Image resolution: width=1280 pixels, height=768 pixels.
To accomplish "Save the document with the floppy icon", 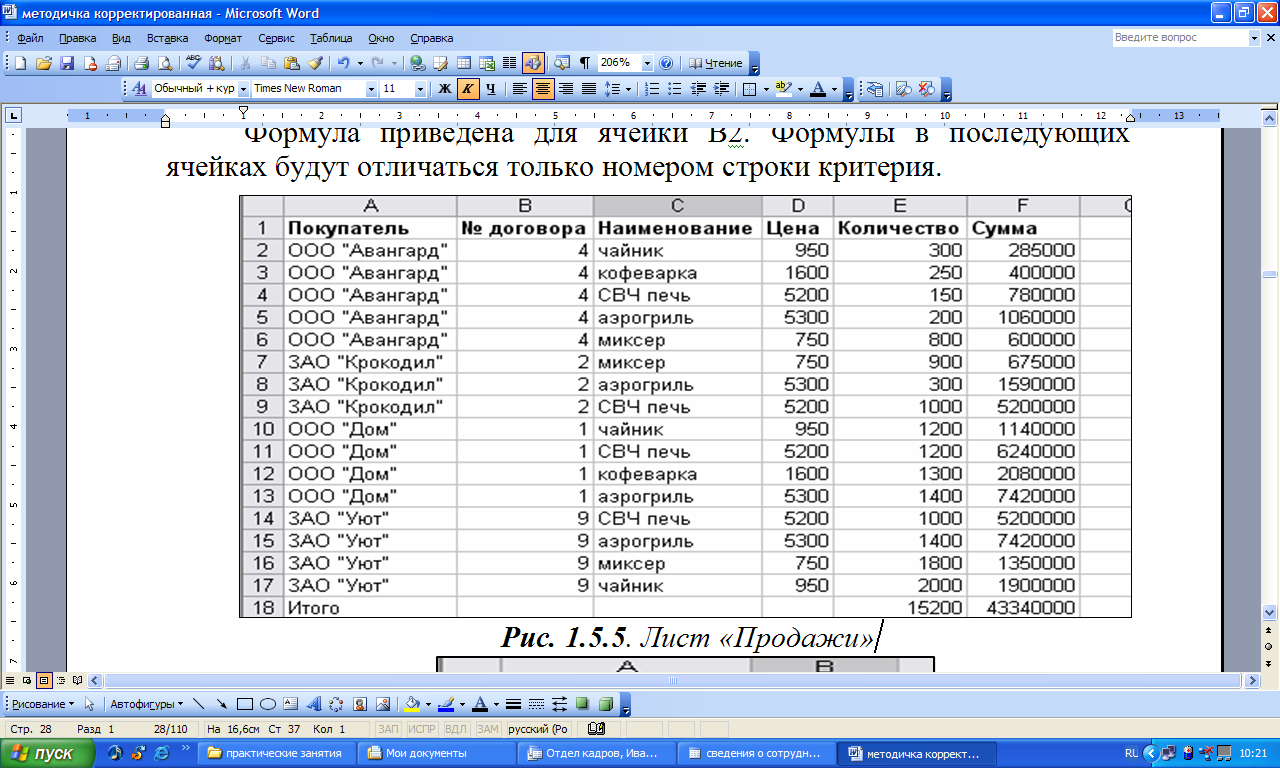I will (x=67, y=63).
